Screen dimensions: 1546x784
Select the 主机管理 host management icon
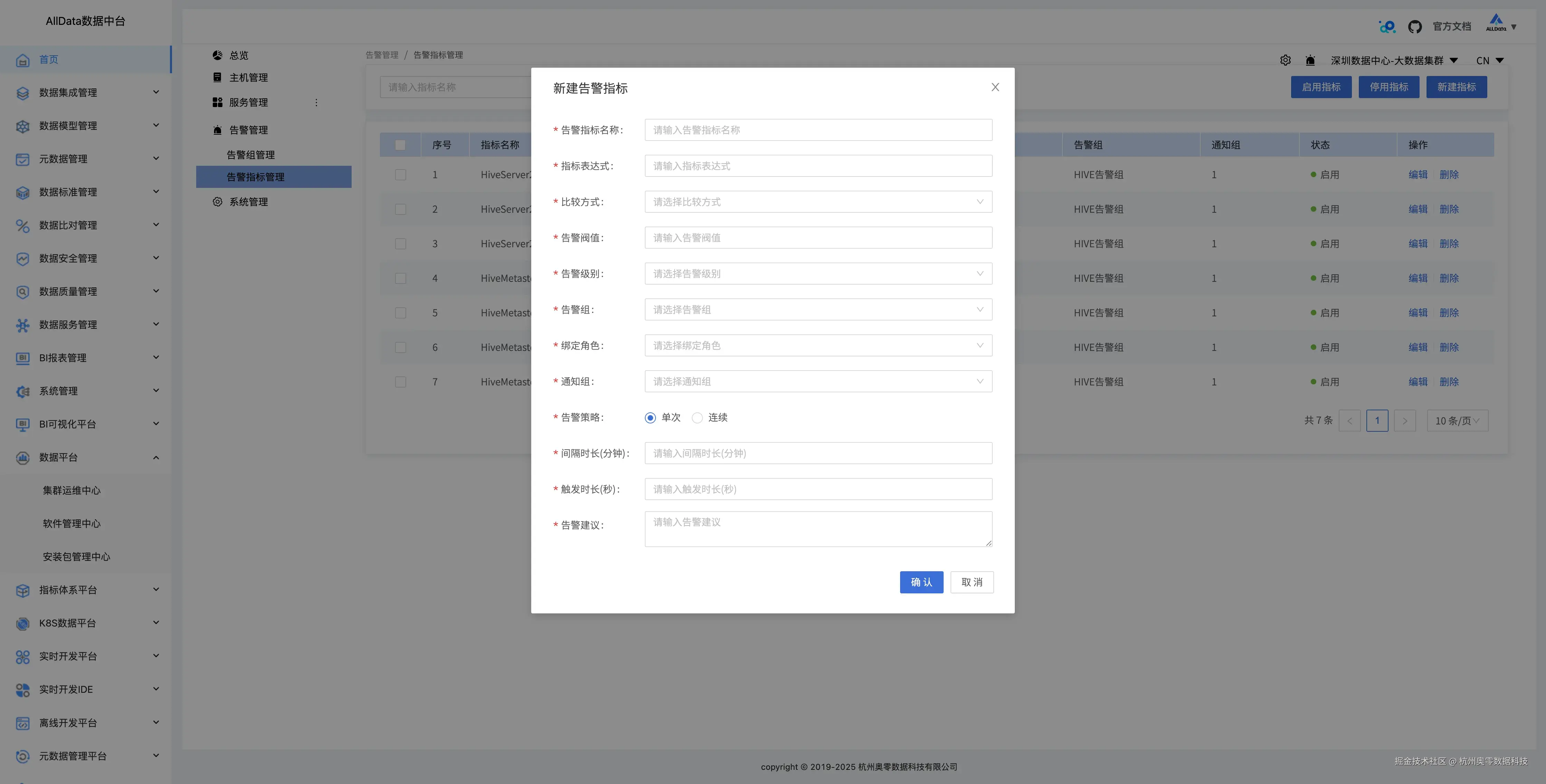217,77
